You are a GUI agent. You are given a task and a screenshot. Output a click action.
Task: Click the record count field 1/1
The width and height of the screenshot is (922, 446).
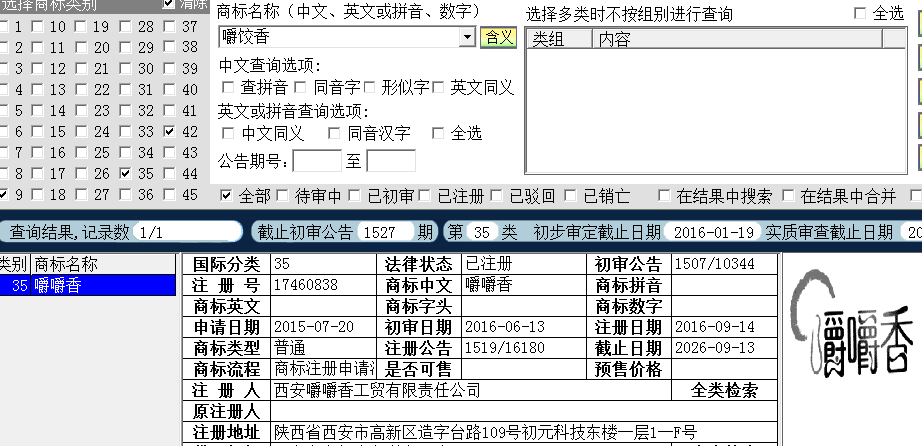click(187, 232)
